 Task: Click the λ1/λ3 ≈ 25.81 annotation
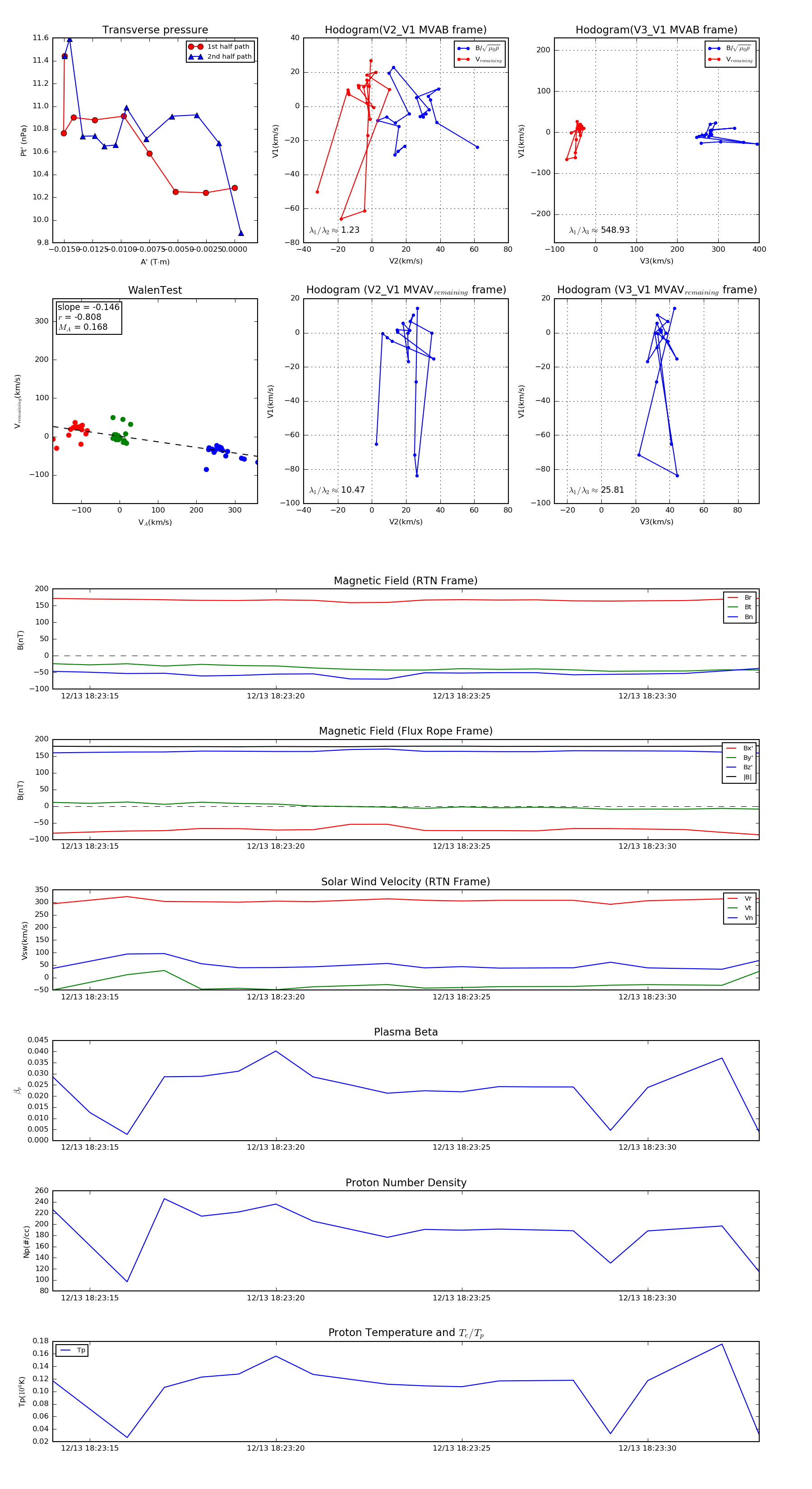click(x=596, y=490)
